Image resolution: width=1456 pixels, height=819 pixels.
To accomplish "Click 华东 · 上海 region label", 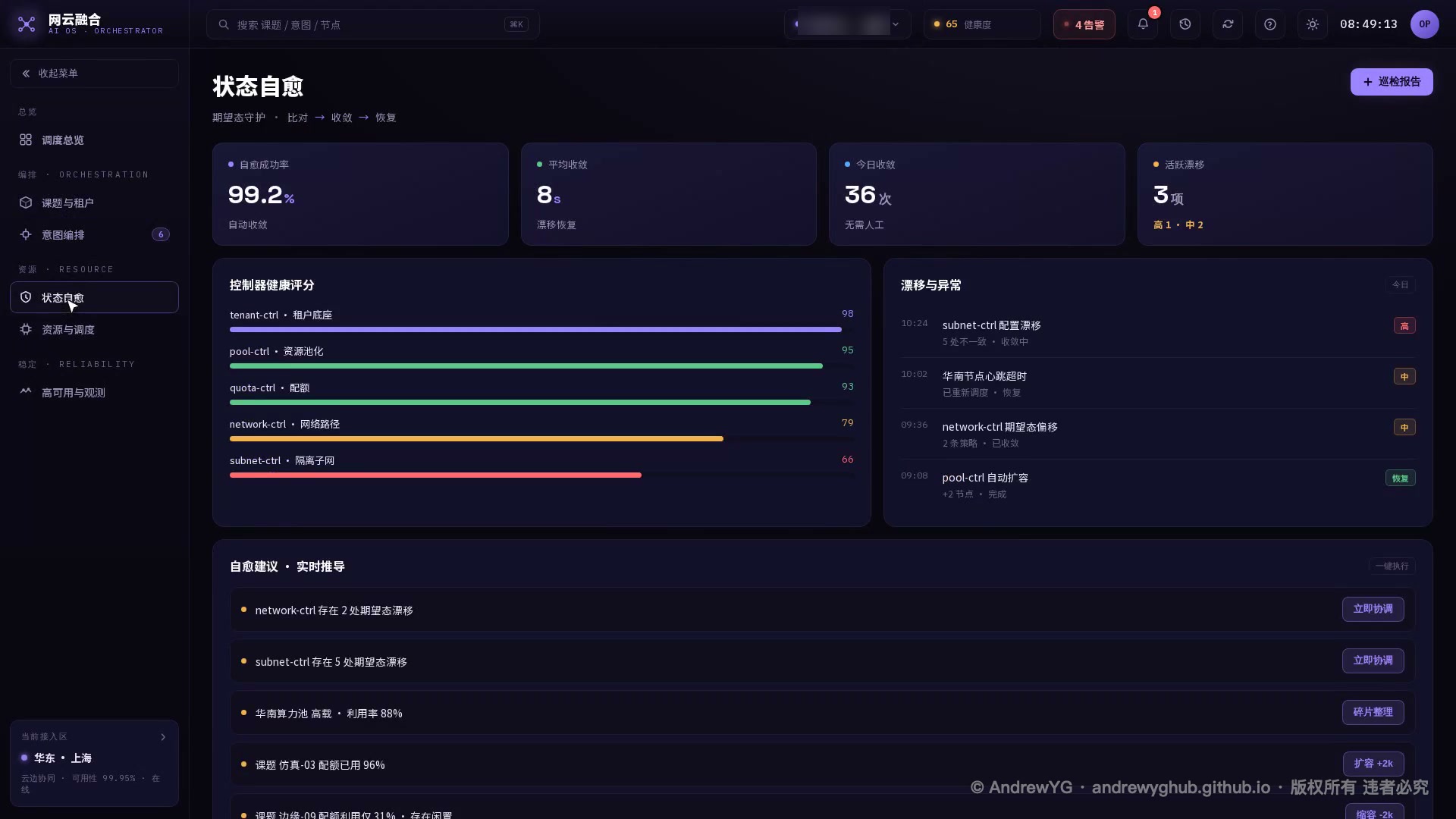I will pos(63,758).
